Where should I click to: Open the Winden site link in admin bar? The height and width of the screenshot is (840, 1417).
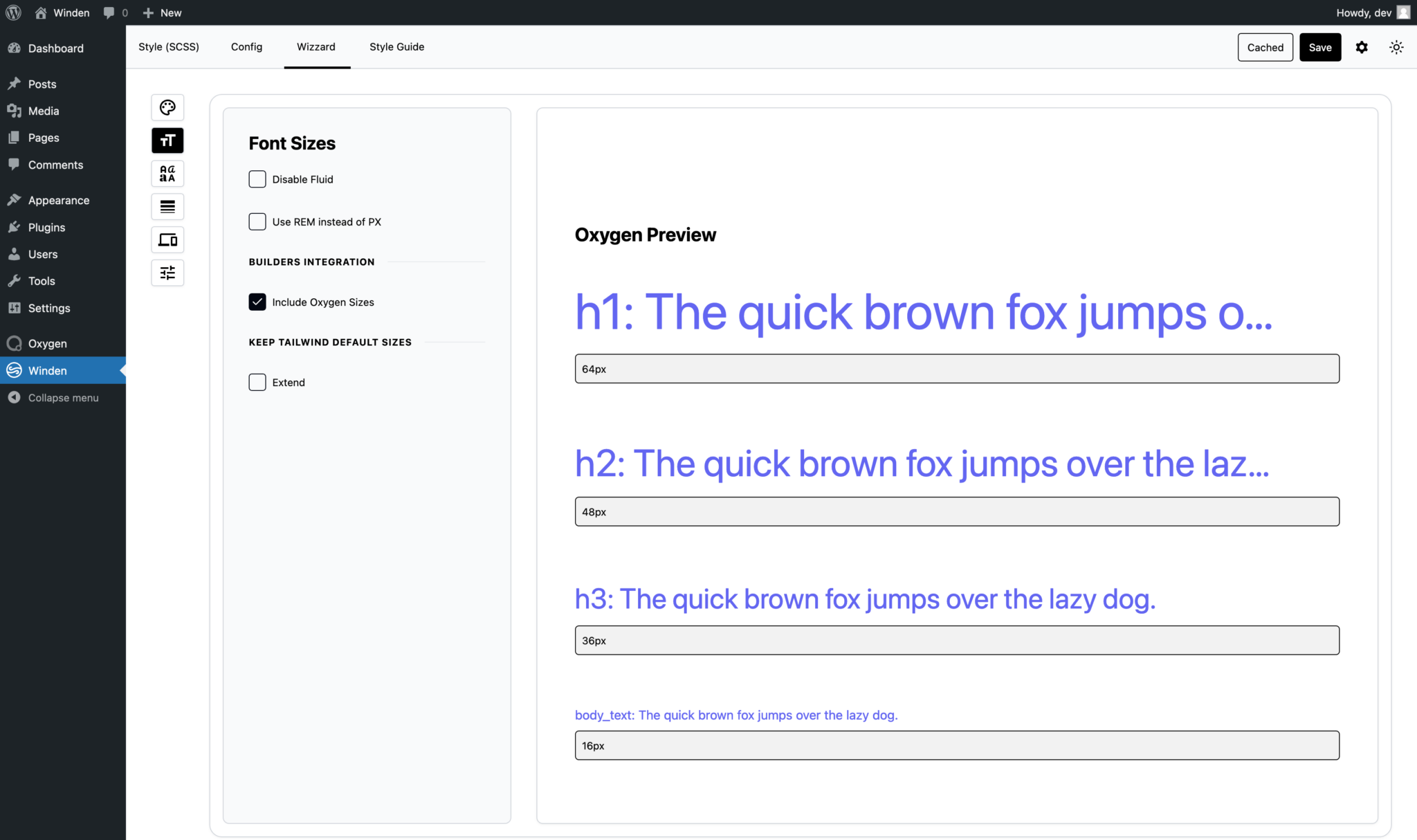(62, 12)
